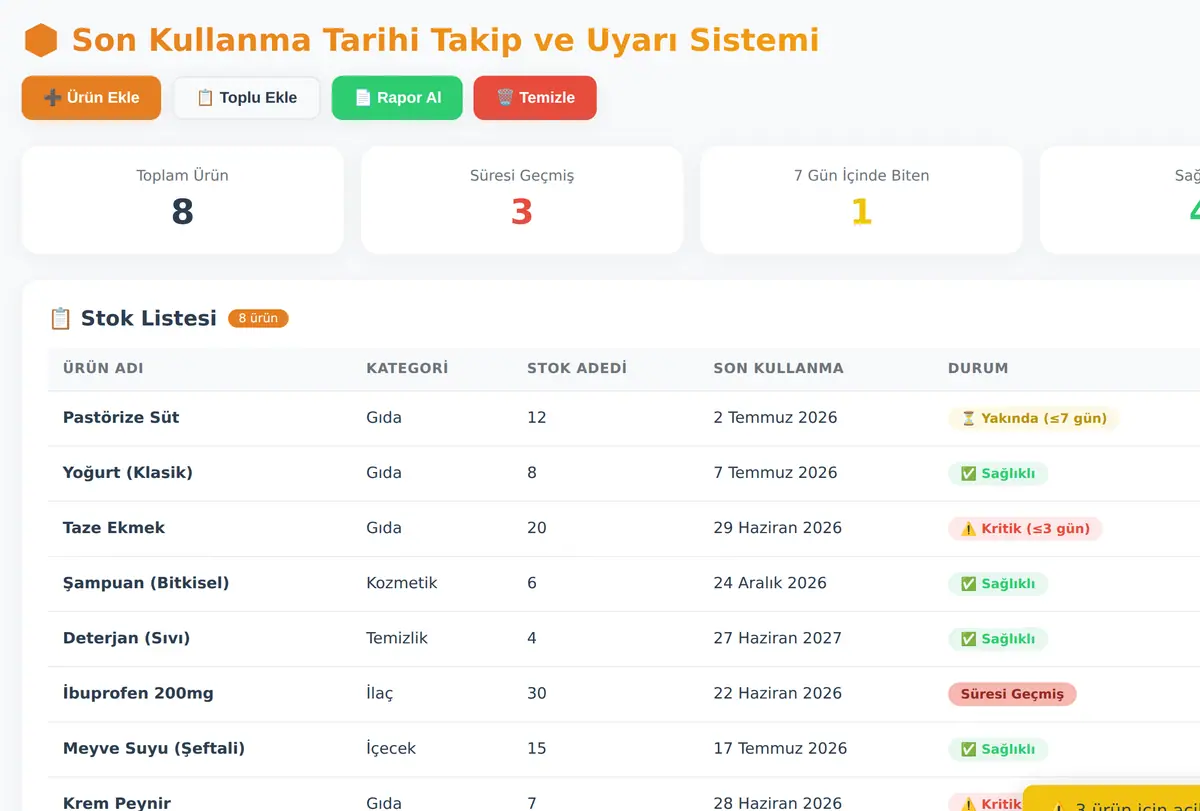
Task: Click the Sağlıklı badge in the Meyve Suyu row
Action: tap(998, 748)
